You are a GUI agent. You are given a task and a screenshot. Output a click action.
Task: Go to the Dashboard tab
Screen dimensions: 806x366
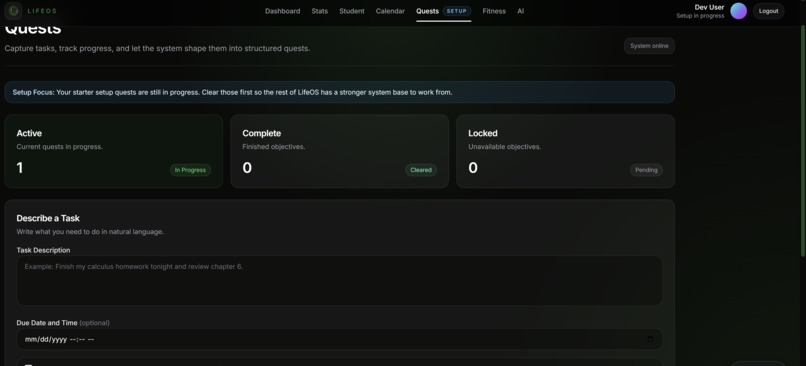[x=283, y=11]
